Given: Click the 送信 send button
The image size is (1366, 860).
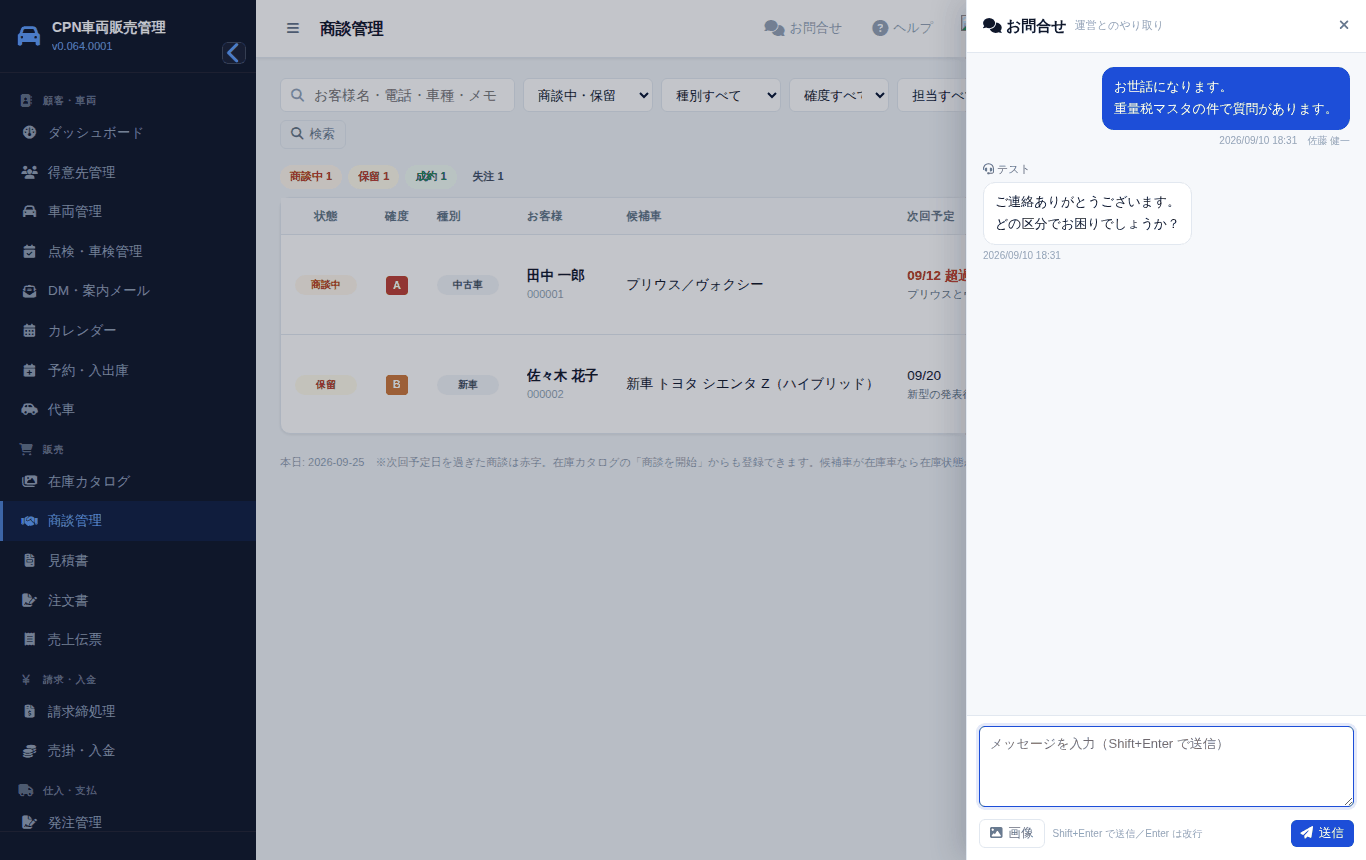Looking at the screenshot, I should [x=1322, y=833].
